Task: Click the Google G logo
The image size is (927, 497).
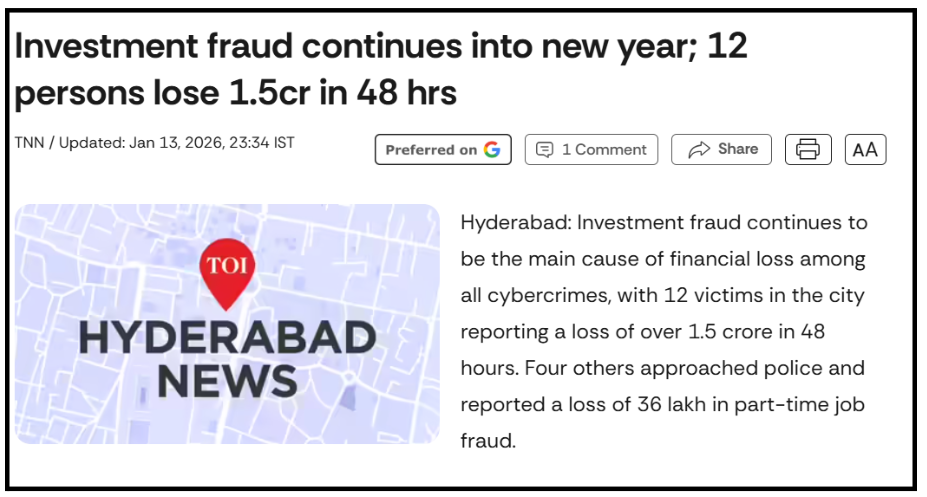Action: 492,149
